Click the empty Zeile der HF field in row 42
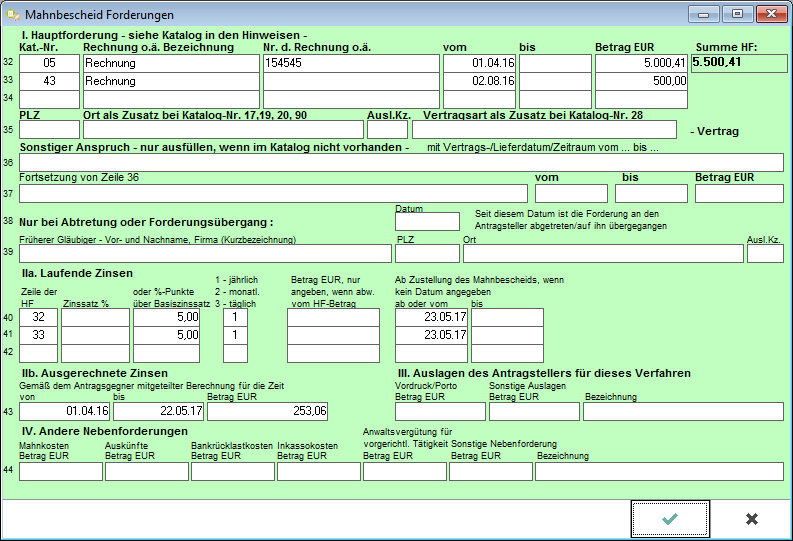 (38, 353)
